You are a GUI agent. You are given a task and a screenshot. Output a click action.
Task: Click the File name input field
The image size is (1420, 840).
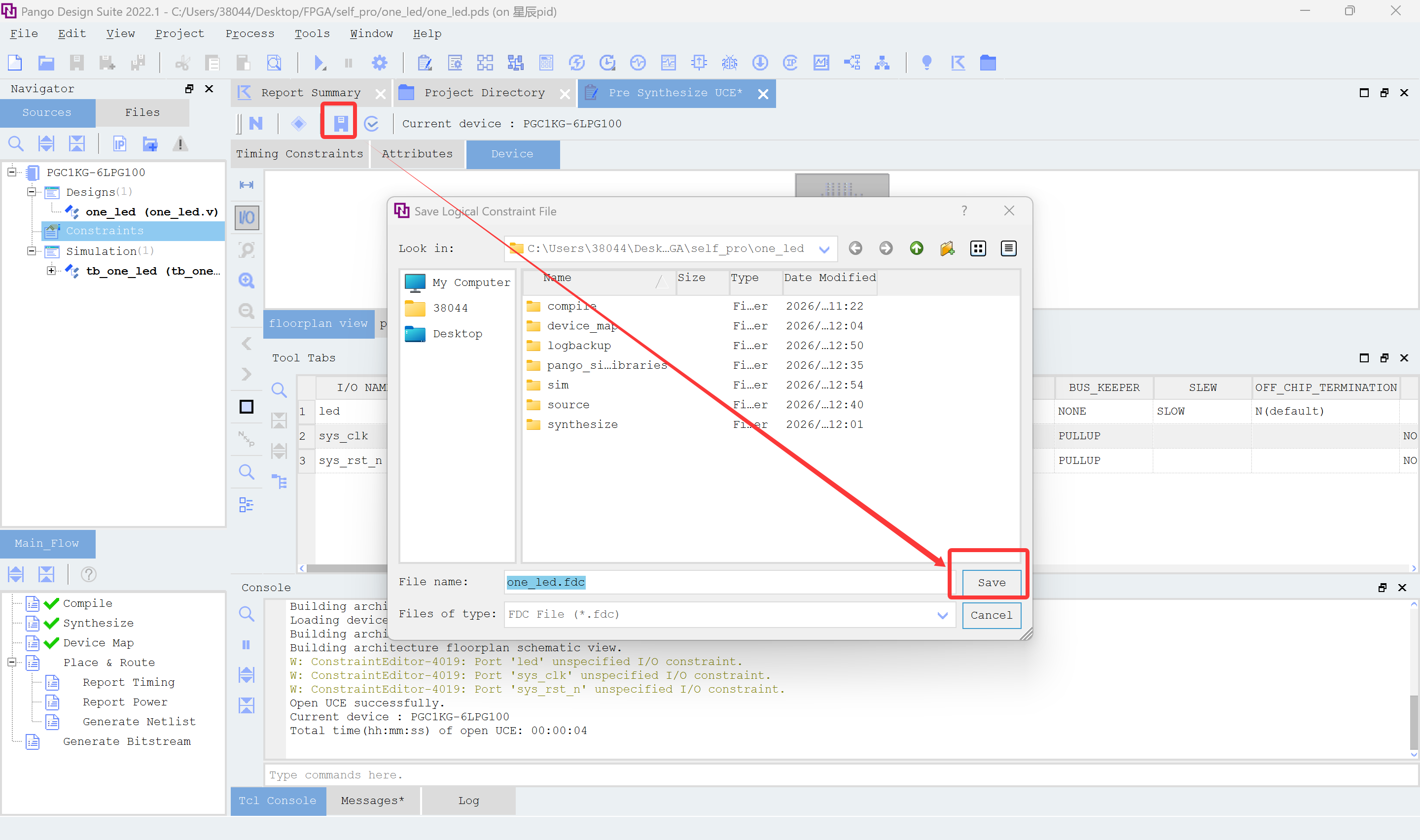724,582
